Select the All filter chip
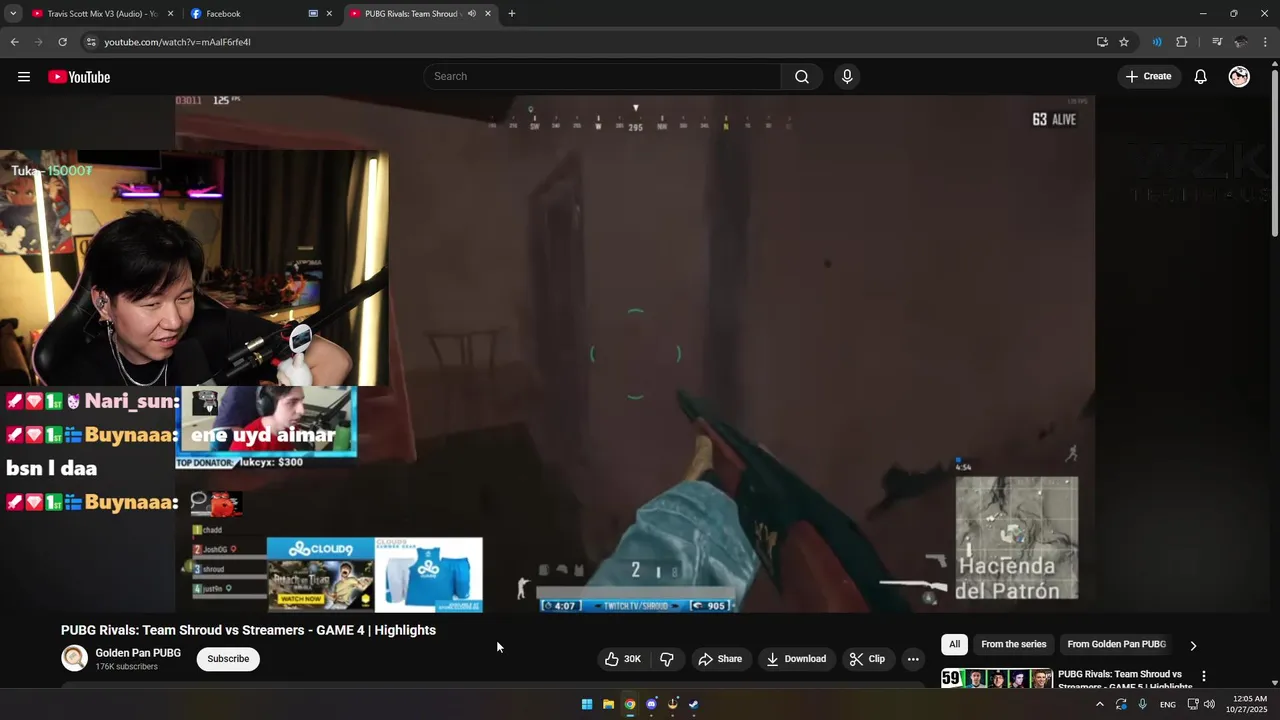This screenshot has height=720, width=1280. [x=955, y=645]
